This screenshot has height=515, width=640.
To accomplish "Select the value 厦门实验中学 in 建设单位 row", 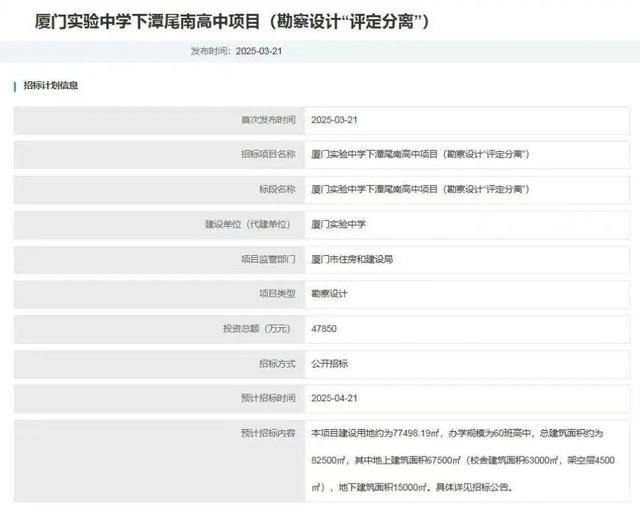I will (338, 224).
